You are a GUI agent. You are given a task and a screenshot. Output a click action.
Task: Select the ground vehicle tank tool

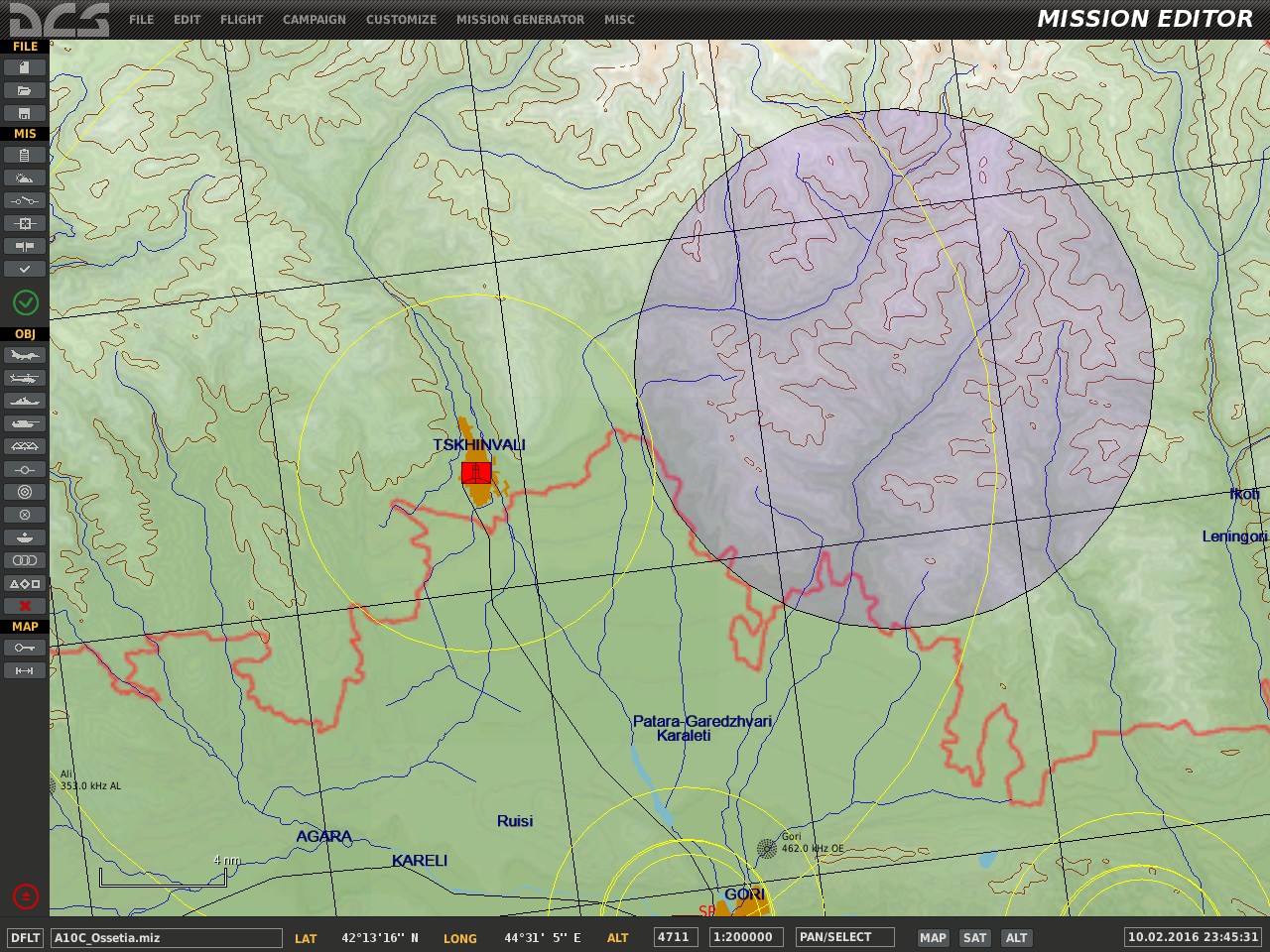point(25,423)
